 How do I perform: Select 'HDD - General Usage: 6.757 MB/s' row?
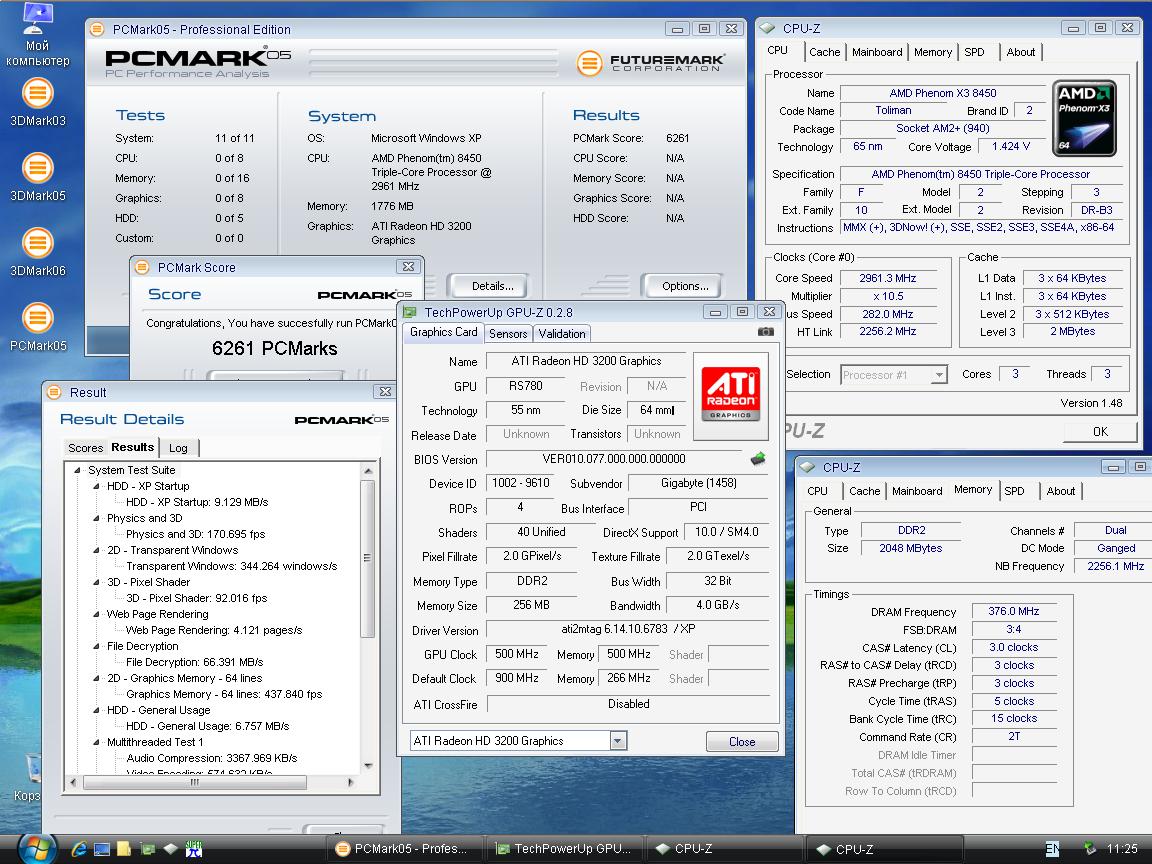(208, 726)
